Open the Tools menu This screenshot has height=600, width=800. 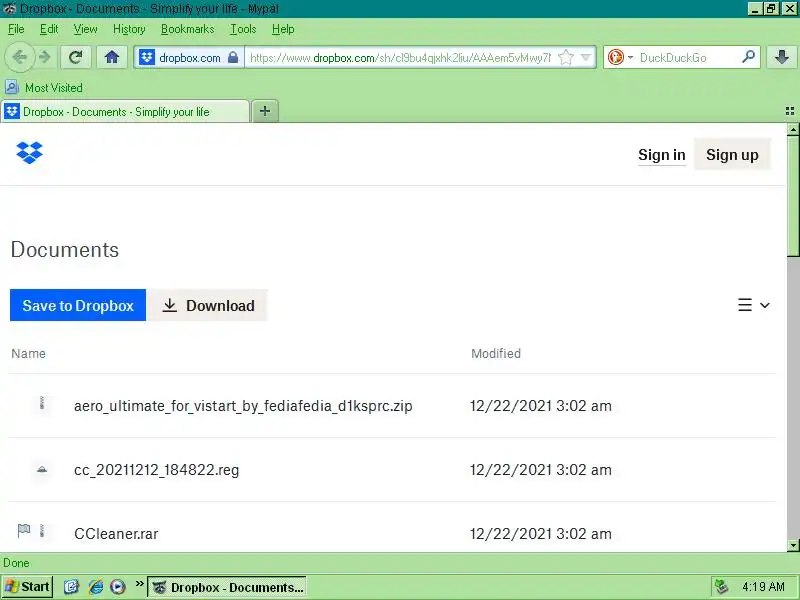(x=243, y=29)
